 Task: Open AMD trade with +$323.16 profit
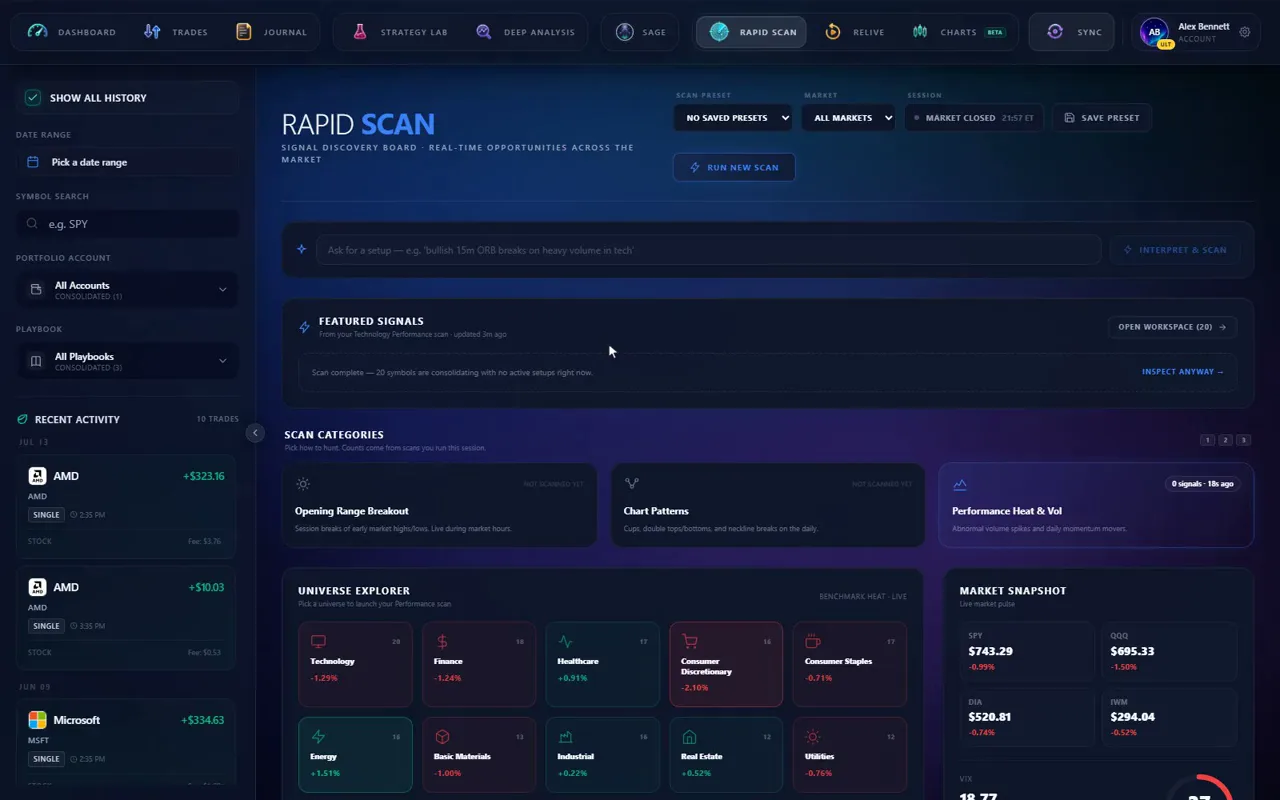coord(126,506)
